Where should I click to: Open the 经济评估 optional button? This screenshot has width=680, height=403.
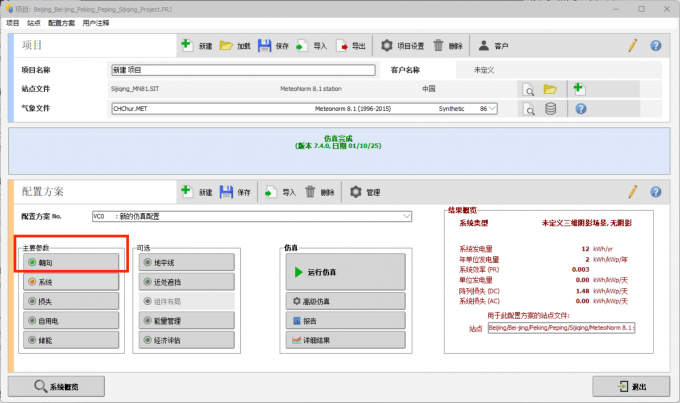(187, 341)
